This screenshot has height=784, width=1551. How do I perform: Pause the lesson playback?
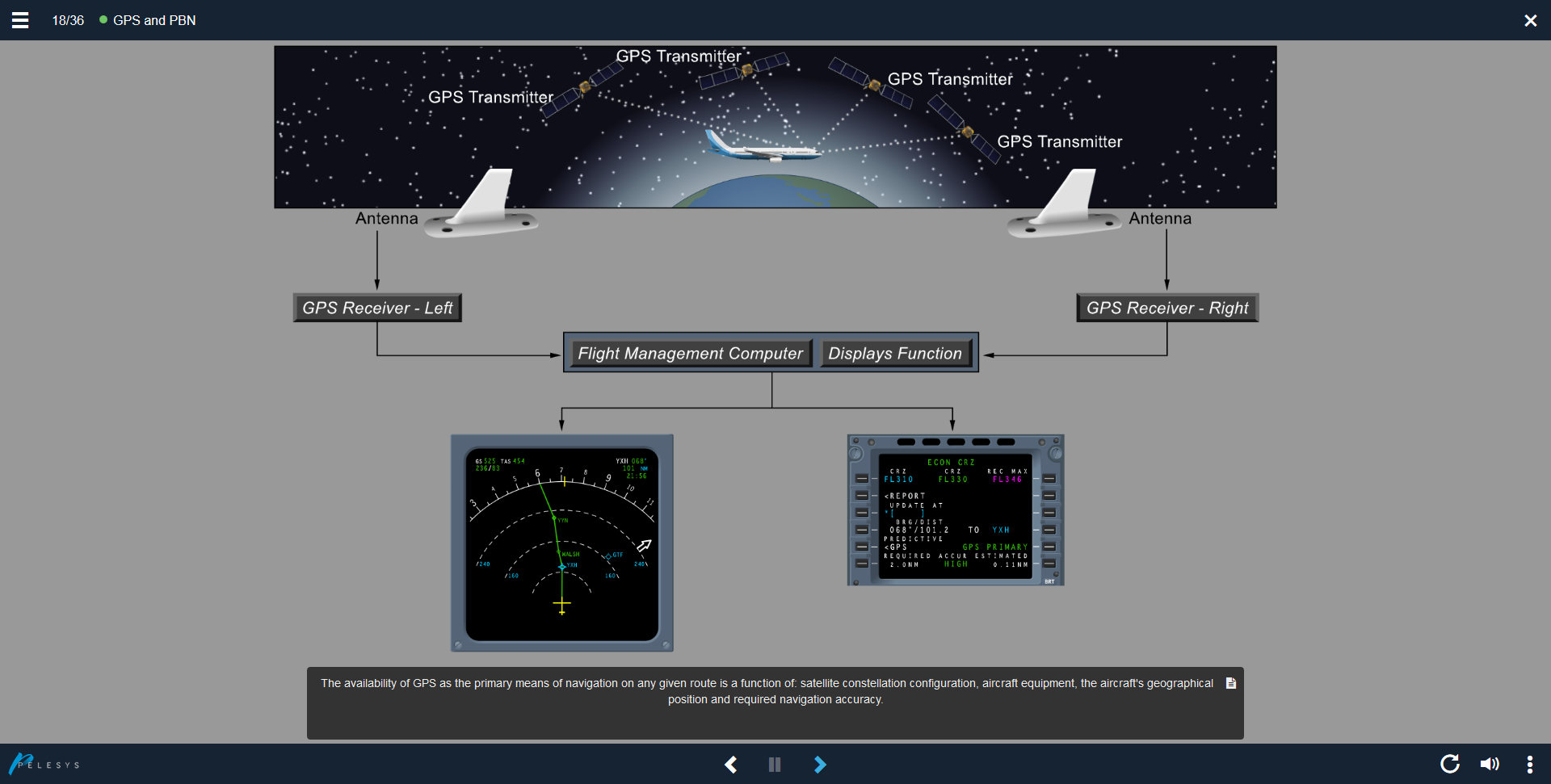(775, 764)
